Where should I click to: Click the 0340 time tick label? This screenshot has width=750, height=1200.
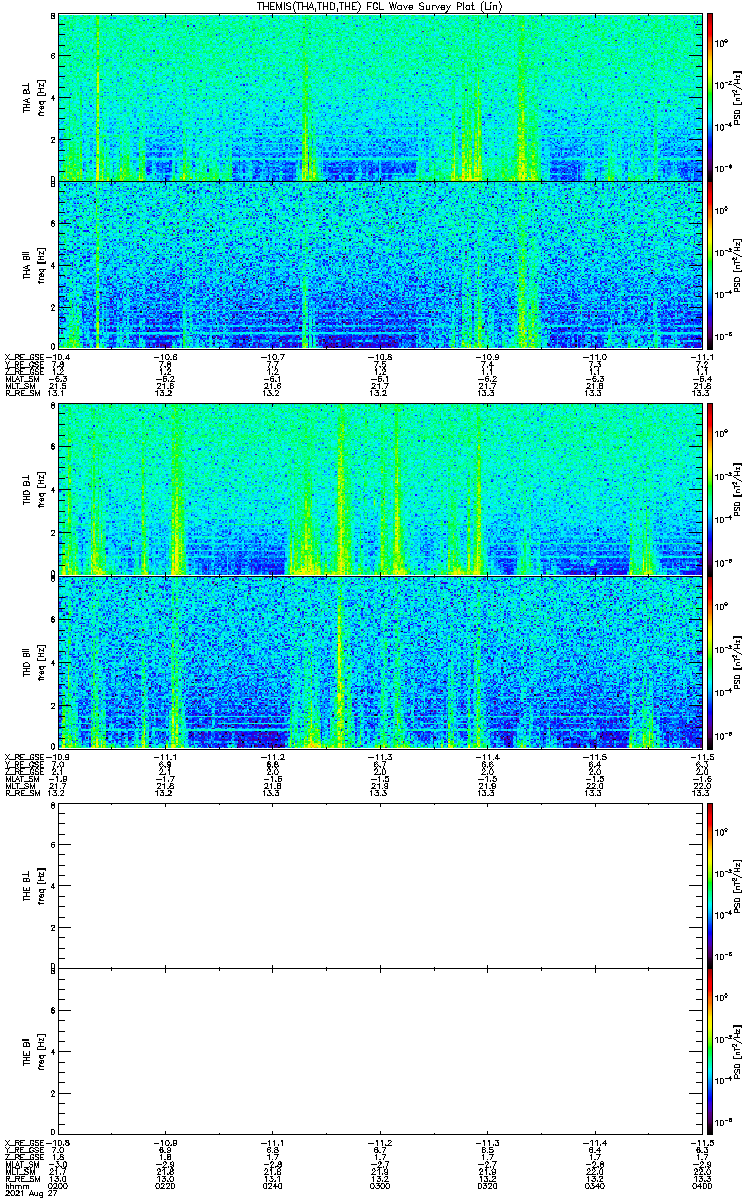593,1186
